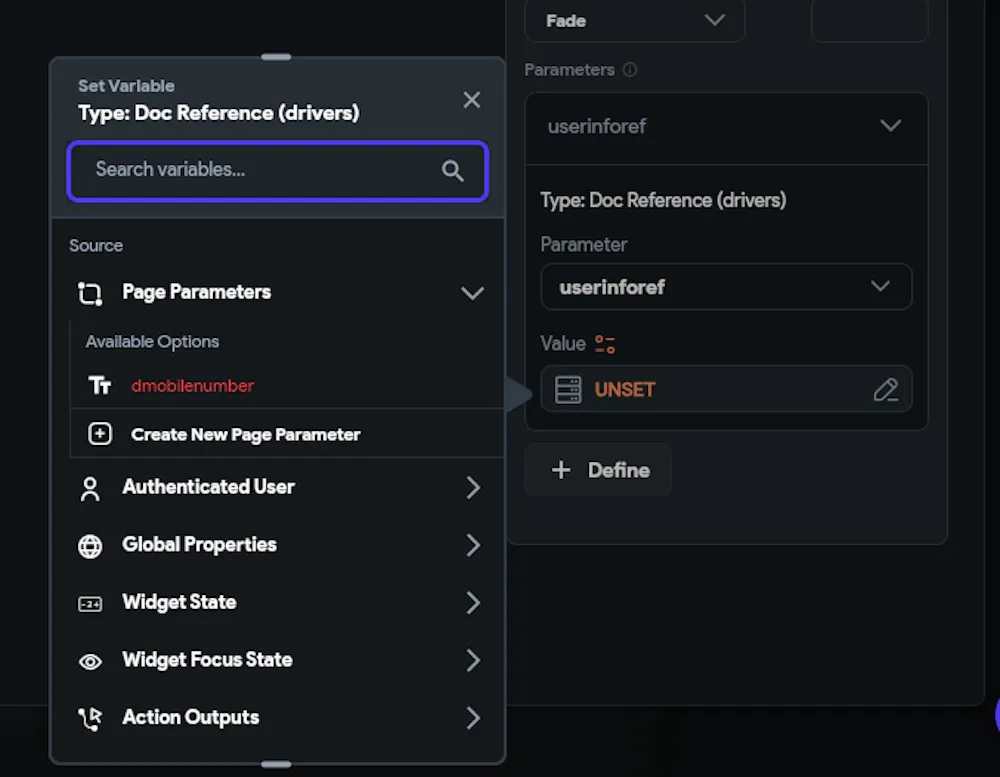Click the top drag handle of popup
The height and width of the screenshot is (777, 1000).
276,57
